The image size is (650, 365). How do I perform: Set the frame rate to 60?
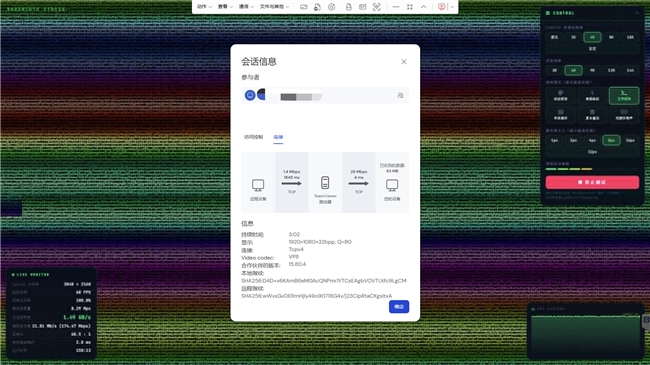coord(573,71)
